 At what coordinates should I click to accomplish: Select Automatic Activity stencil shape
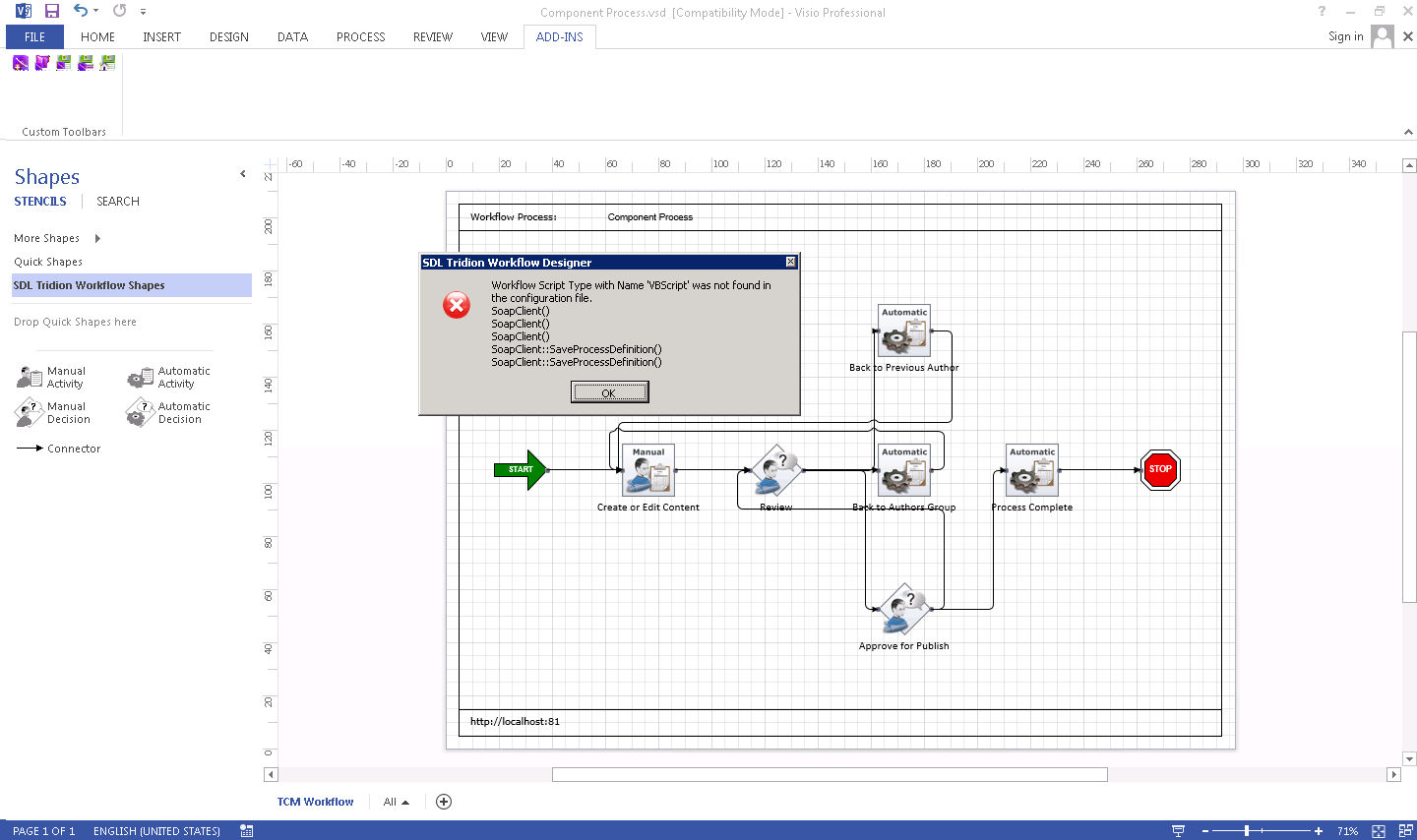click(x=168, y=378)
